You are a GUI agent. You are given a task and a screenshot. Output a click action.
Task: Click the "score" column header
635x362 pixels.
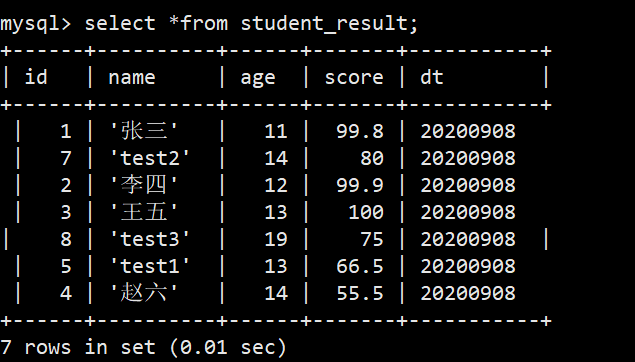pos(354,77)
